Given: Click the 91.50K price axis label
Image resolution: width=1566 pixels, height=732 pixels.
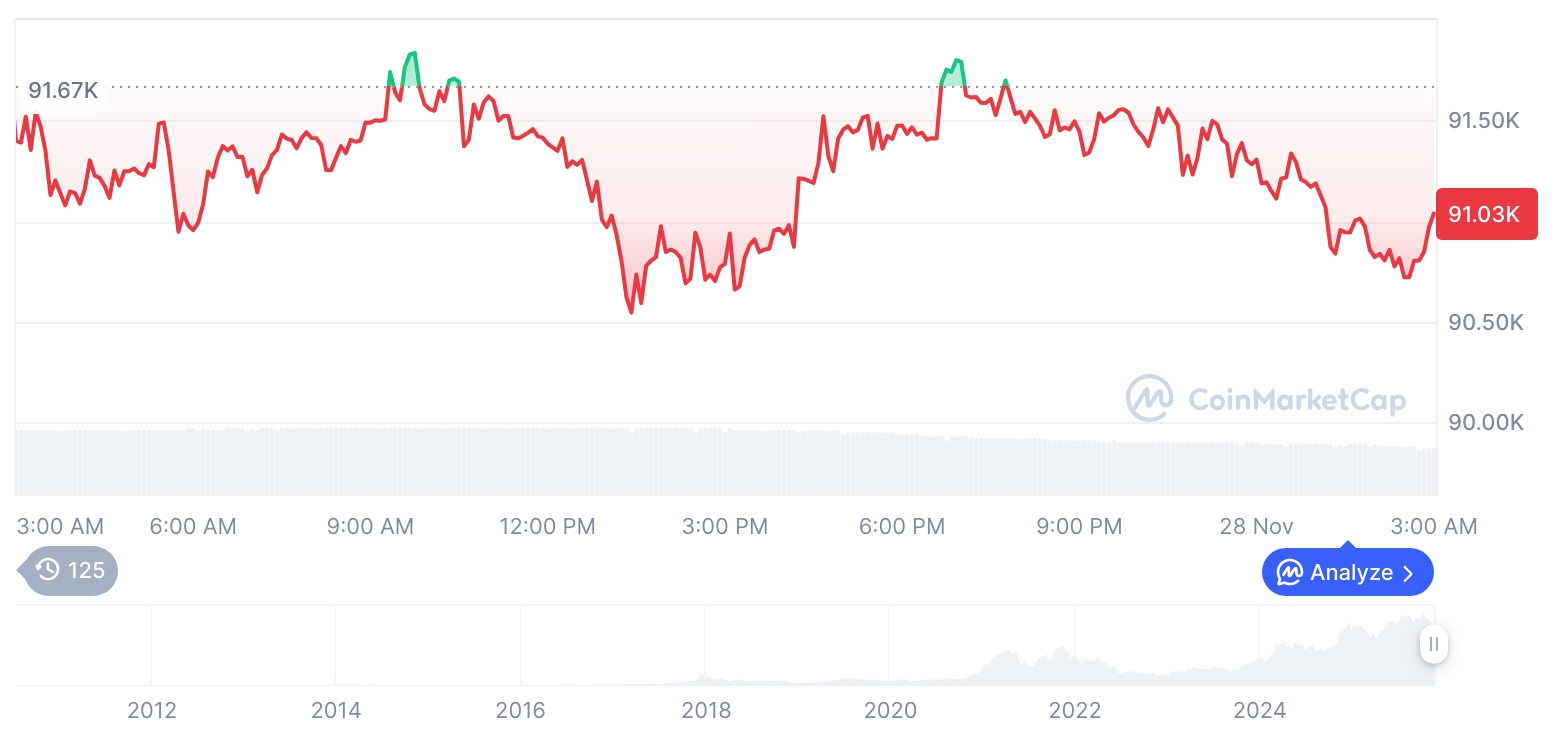Looking at the screenshot, I should 1484,121.
